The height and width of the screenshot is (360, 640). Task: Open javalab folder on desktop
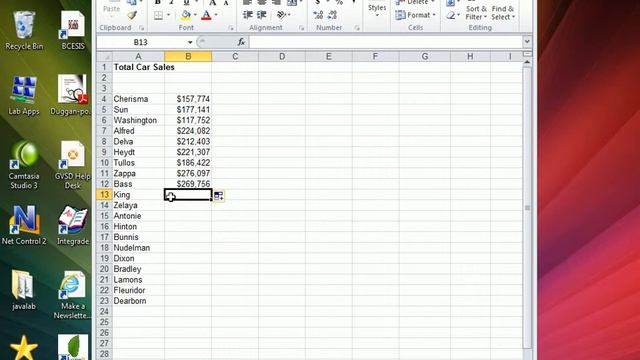[23, 290]
